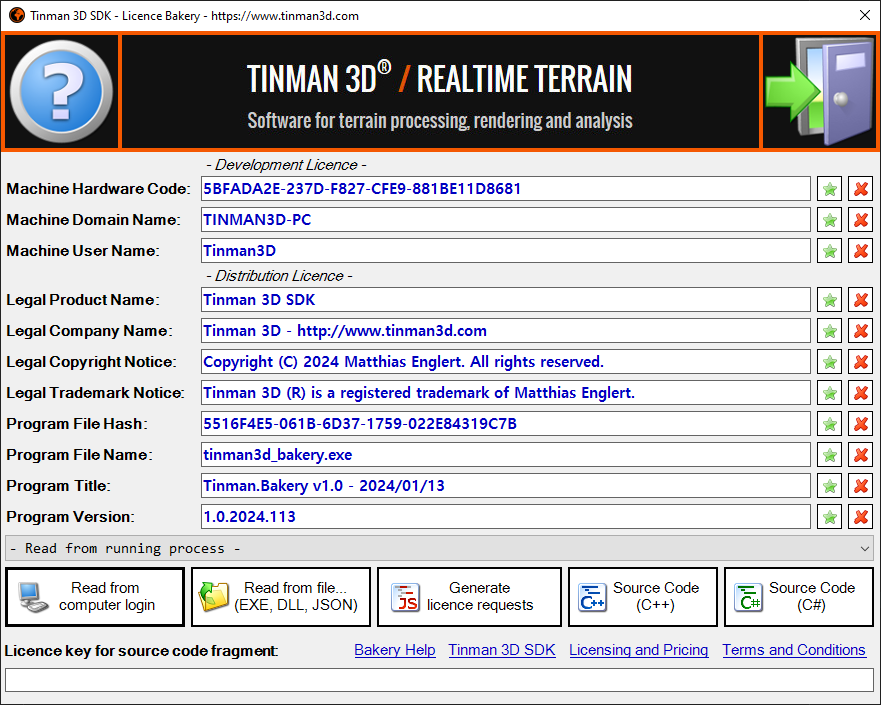Click the Machine Domain Name input field
The width and height of the screenshot is (881, 705).
pyautogui.click(x=506, y=220)
